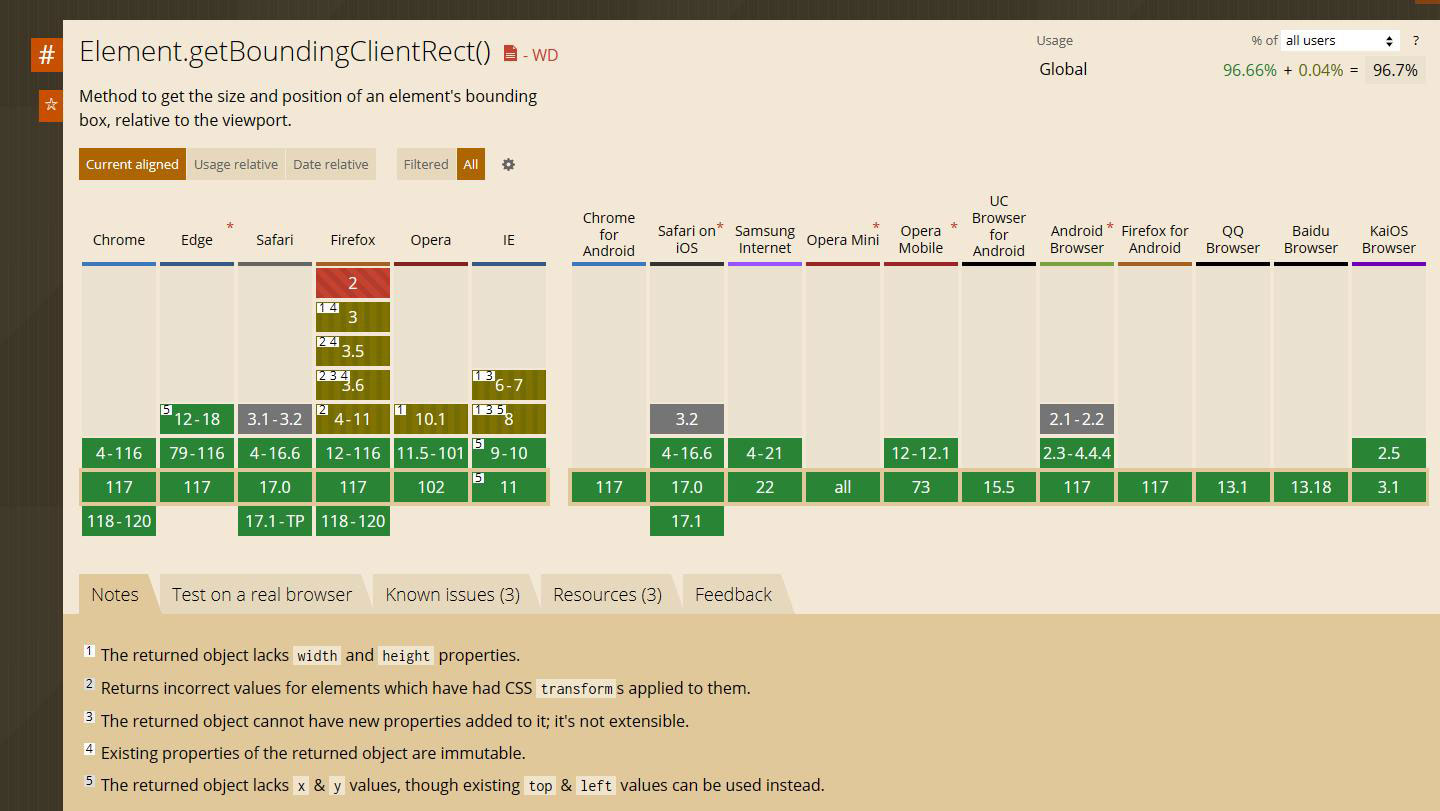Image resolution: width=1440 pixels, height=811 pixels.
Task: Switch to Usage relative view
Action: (236, 164)
